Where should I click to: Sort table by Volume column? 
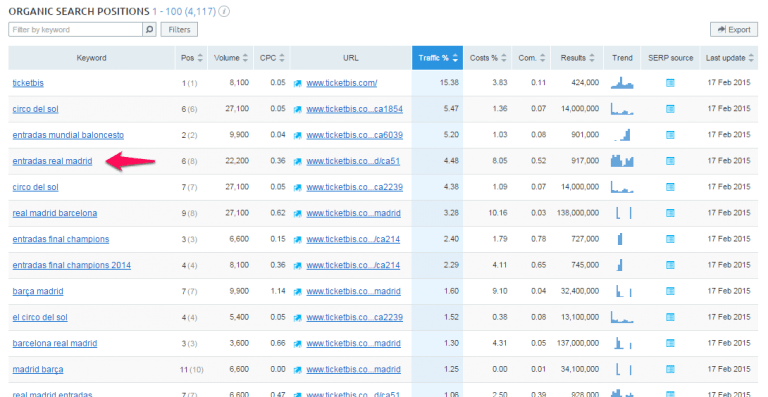click(x=231, y=58)
